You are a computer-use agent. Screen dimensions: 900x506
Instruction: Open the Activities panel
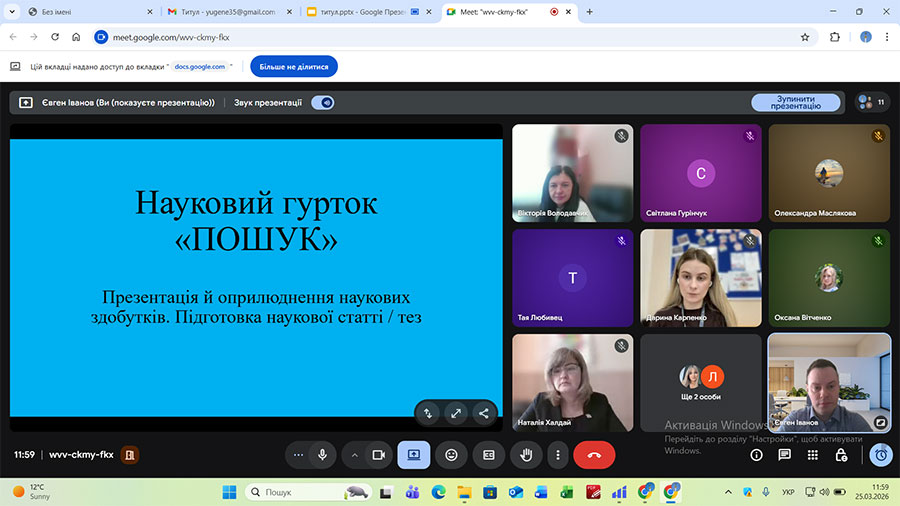(812, 455)
